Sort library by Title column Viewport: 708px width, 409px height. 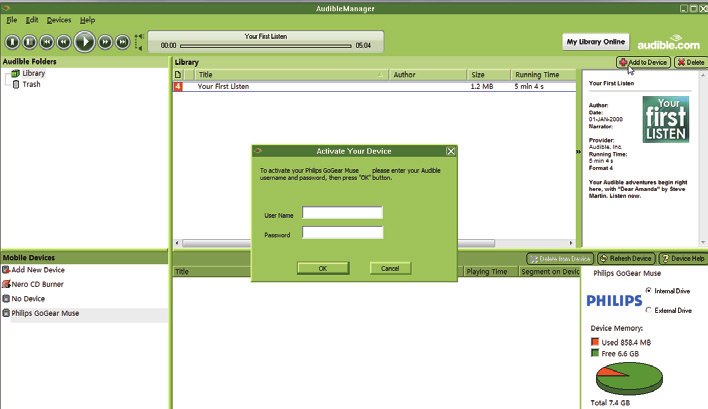coord(292,75)
